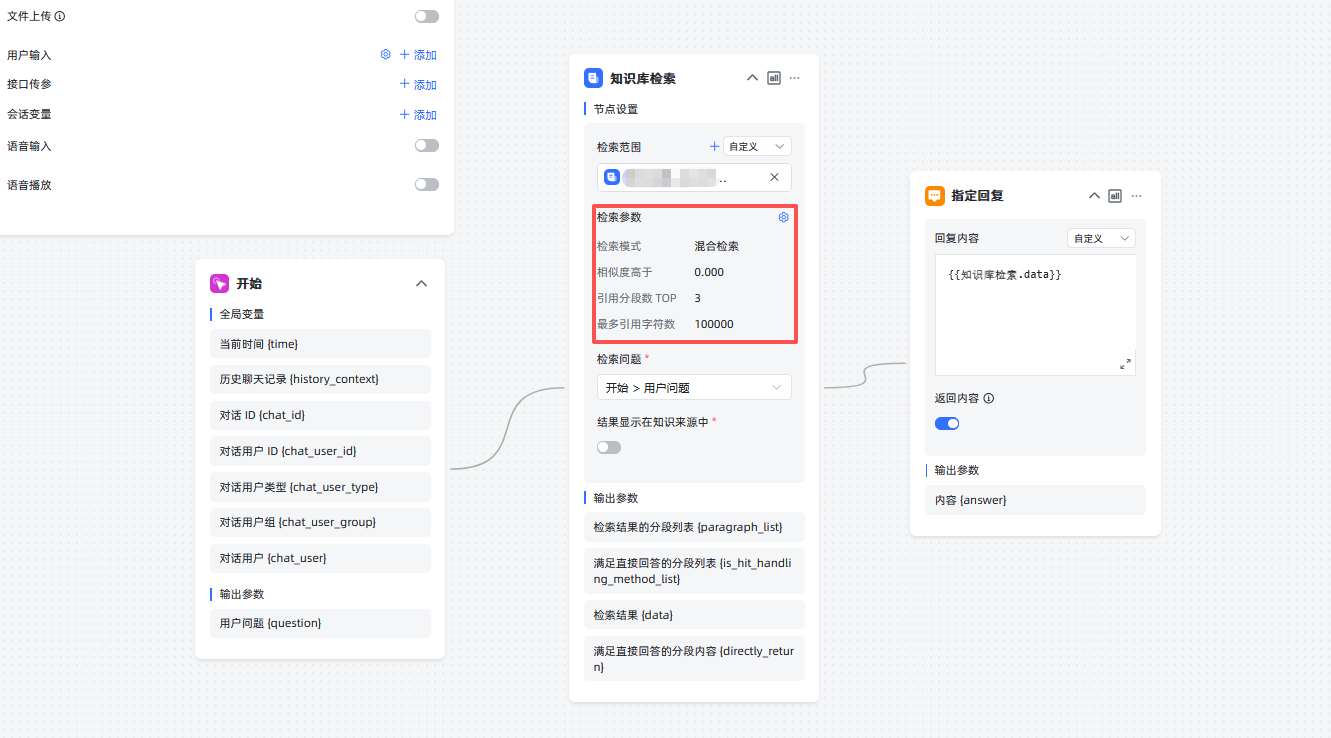Screen dimensions: 1331x738
Task: Enable the 文件上传 toggle
Action: coord(427,16)
